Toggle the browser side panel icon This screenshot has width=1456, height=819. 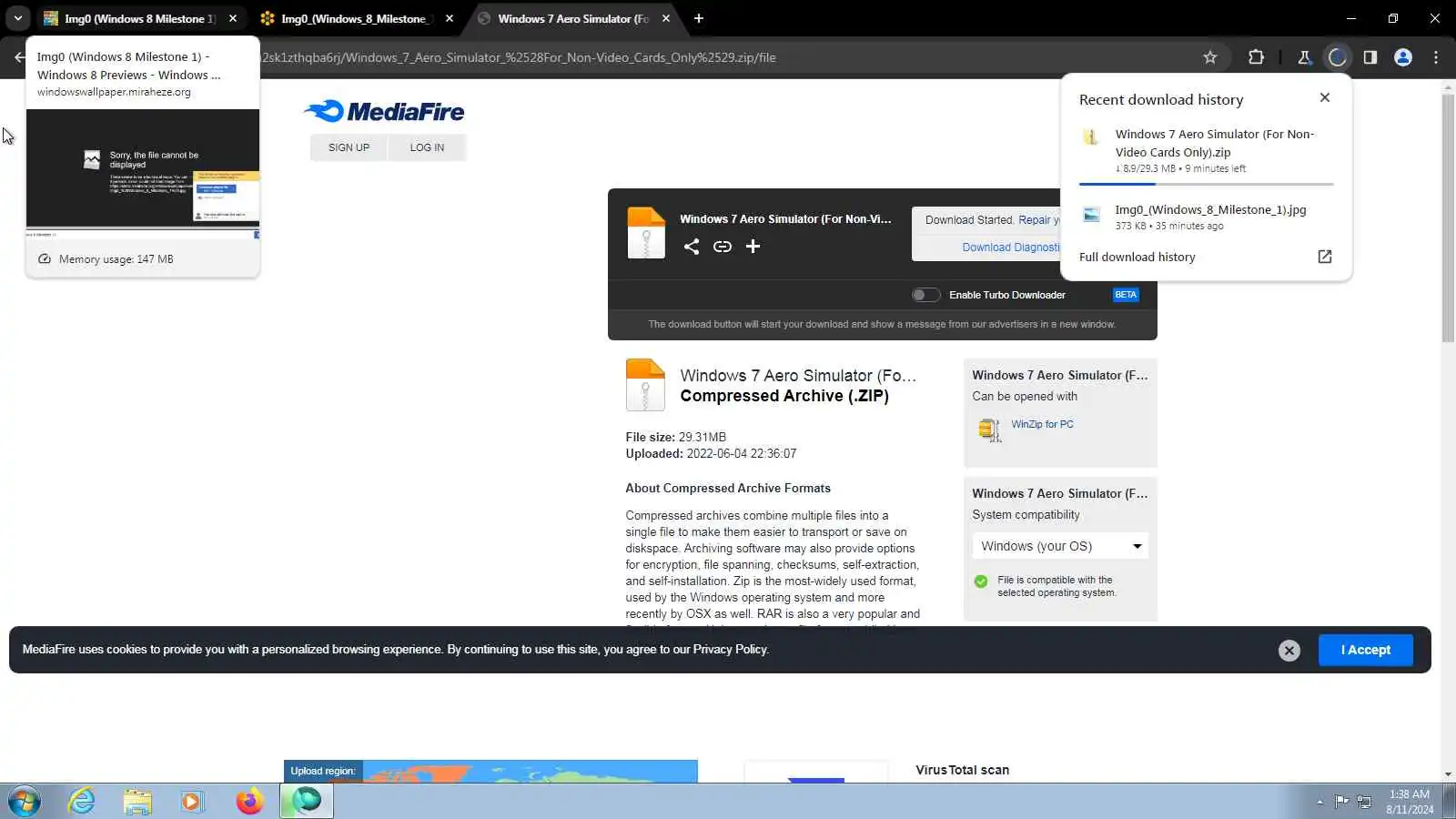(1370, 57)
